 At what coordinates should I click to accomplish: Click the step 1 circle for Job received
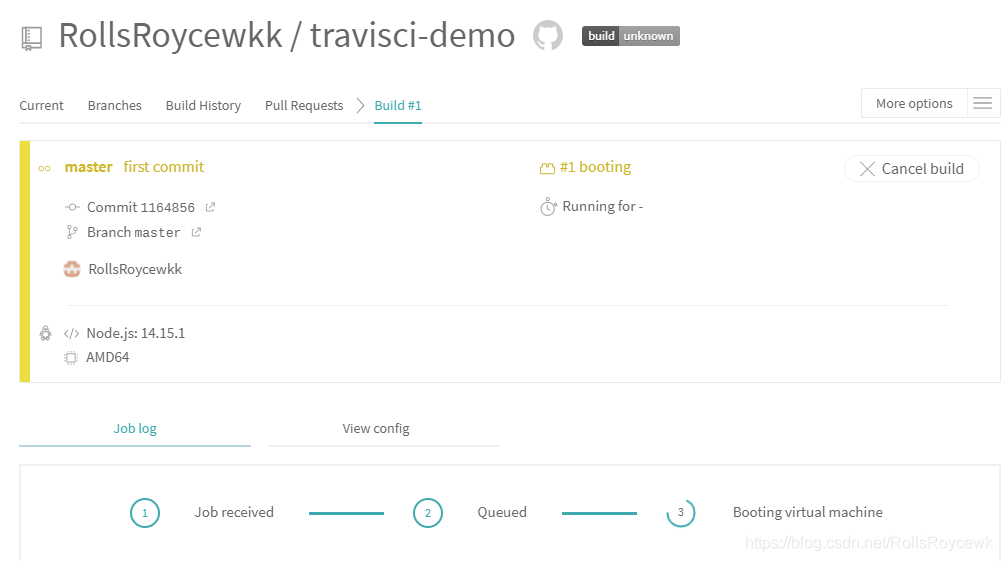tap(145, 513)
